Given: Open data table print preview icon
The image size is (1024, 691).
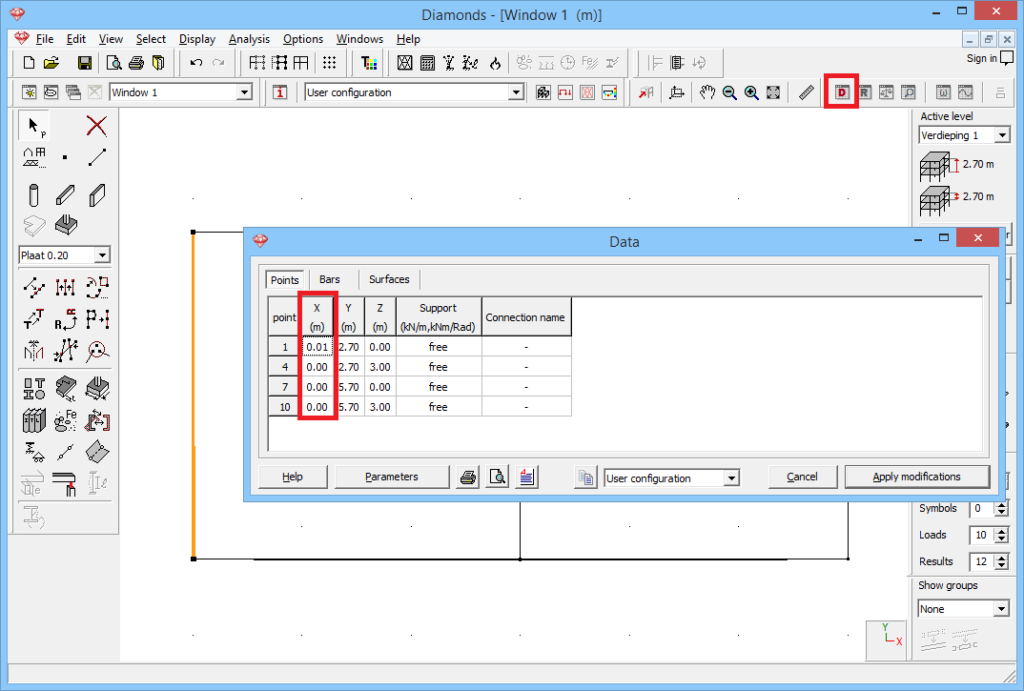Looking at the screenshot, I should click(x=497, y=477).
